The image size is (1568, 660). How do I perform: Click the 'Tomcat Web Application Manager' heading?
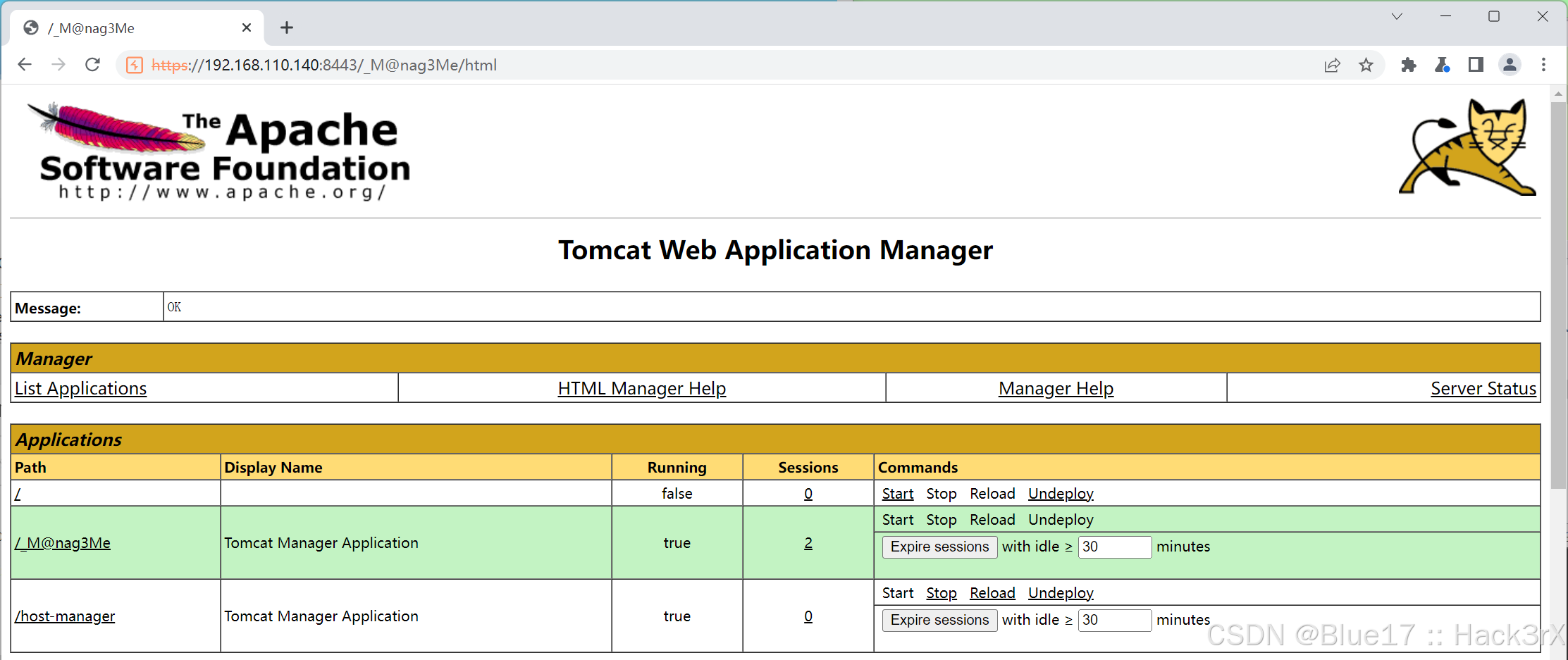tap(775, 250)
